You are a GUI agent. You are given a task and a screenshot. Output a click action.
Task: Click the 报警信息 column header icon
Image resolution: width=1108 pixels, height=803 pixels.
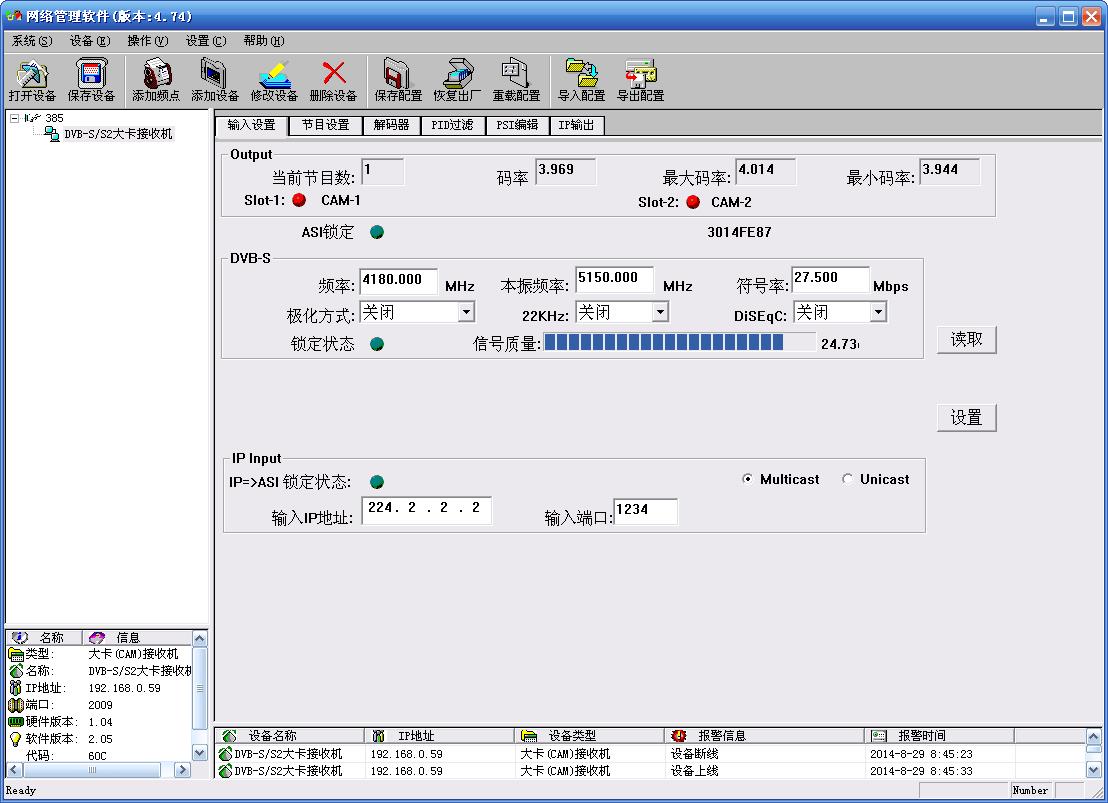678,736
